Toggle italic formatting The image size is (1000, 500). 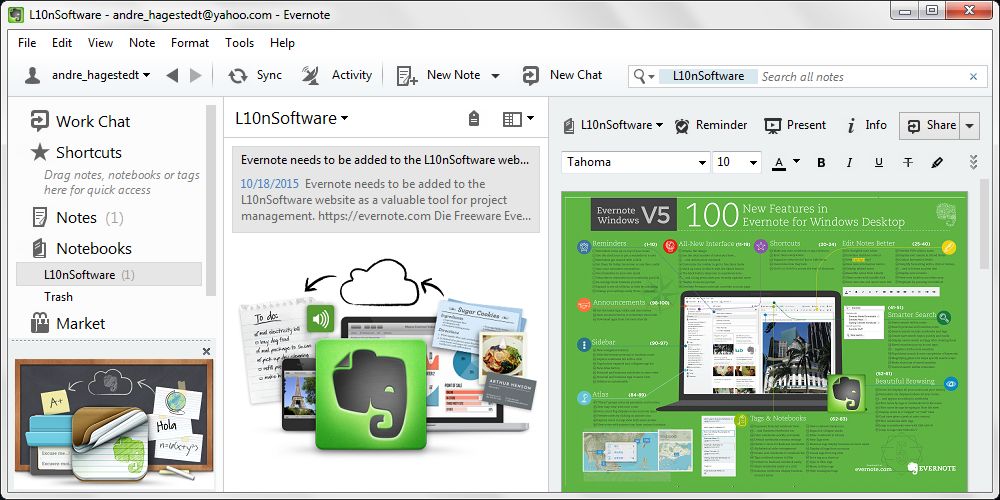pyautogui.click(x=849, y=163)
